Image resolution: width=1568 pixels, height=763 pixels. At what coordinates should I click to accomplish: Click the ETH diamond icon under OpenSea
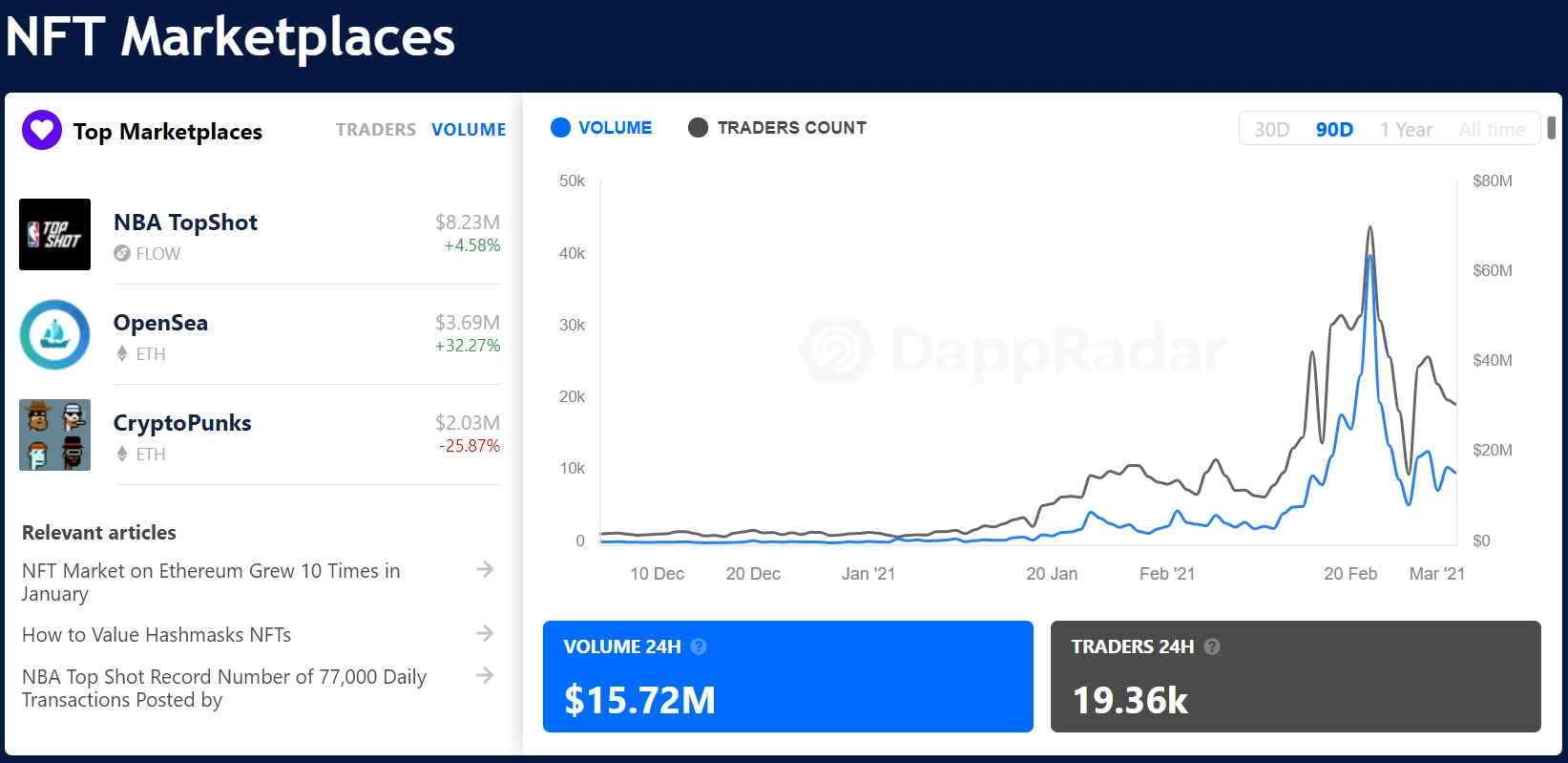point(122,353)
